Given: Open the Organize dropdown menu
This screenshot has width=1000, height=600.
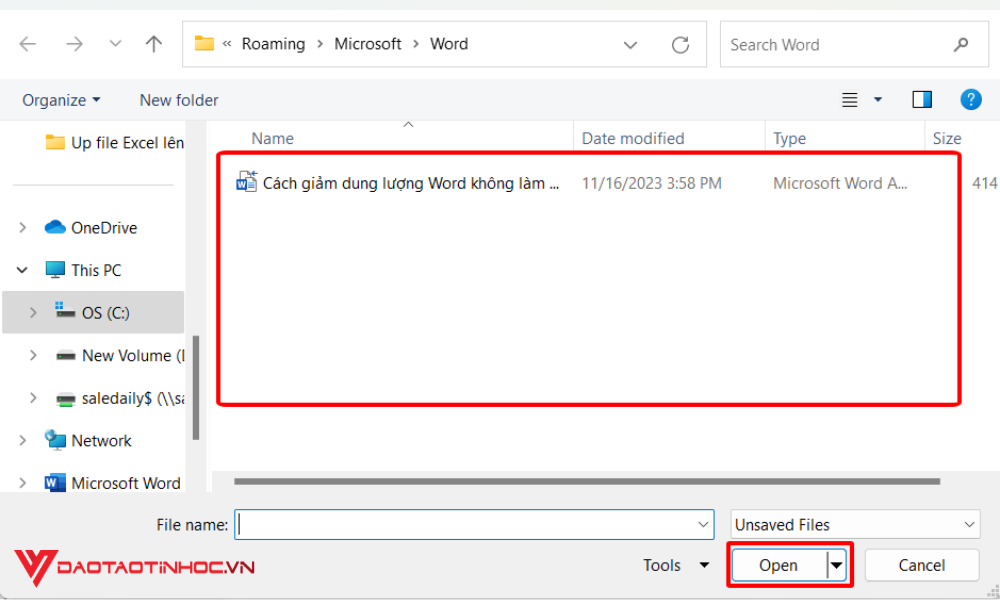Looking at the screenshot, I should pos(61,99).
